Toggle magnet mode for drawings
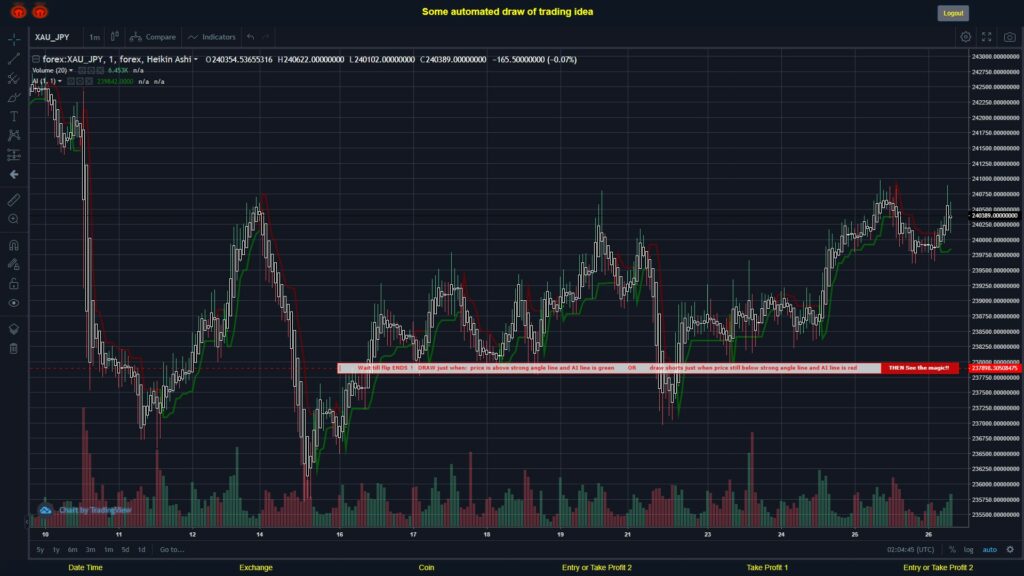 14,245
